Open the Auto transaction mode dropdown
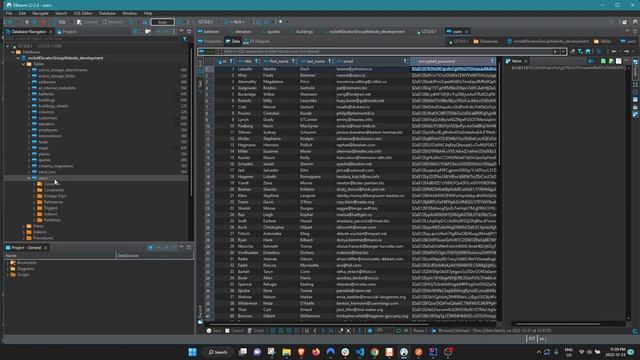 (x=162, y=22)
